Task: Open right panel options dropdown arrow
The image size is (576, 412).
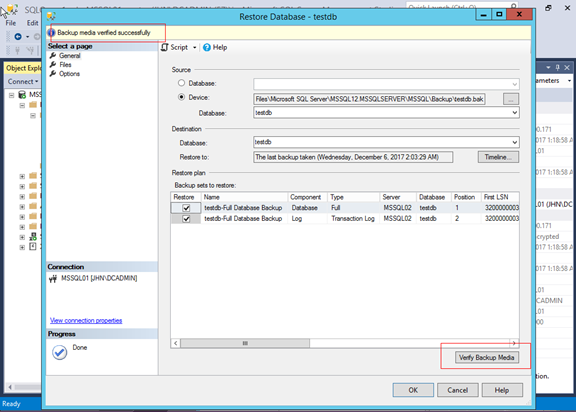Action: tap(548, 68)
